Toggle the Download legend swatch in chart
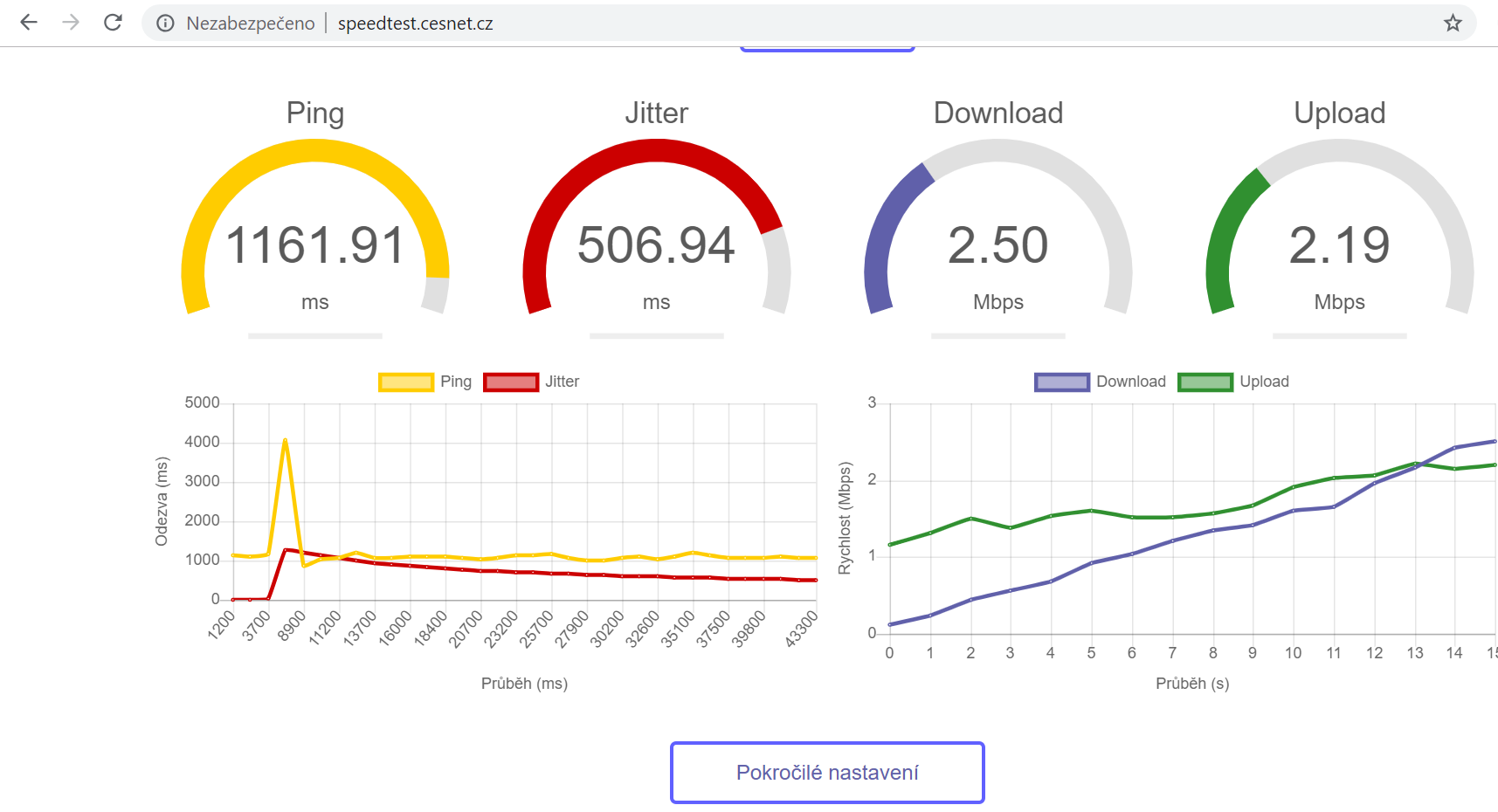The width and height of the screenshot is (1498, 812). 1062,382
